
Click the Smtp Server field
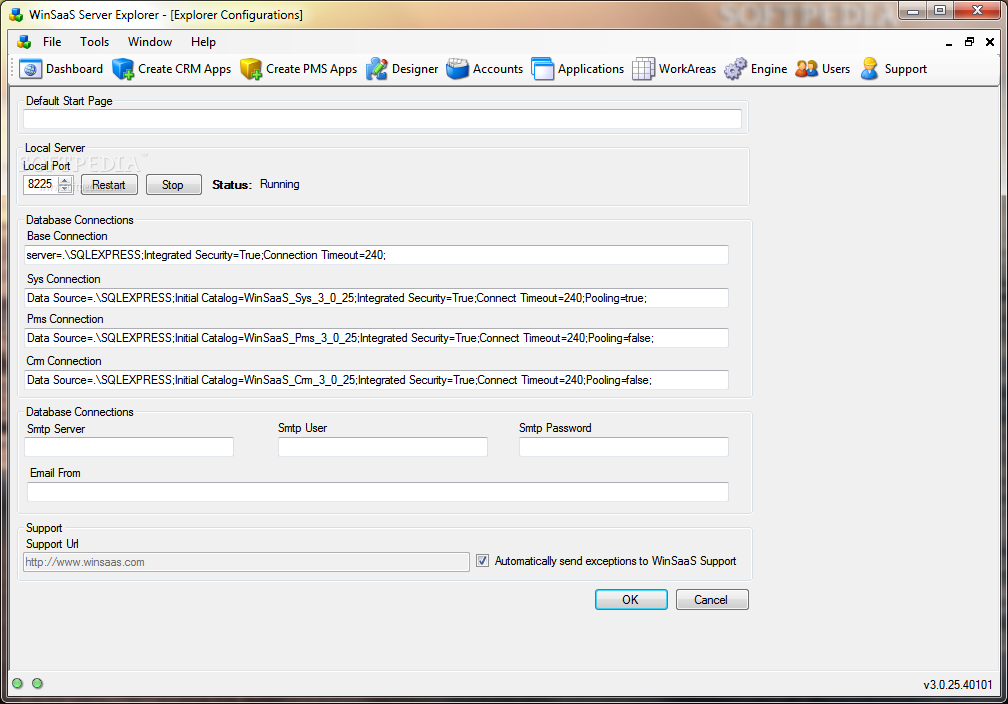coord(129,447)
